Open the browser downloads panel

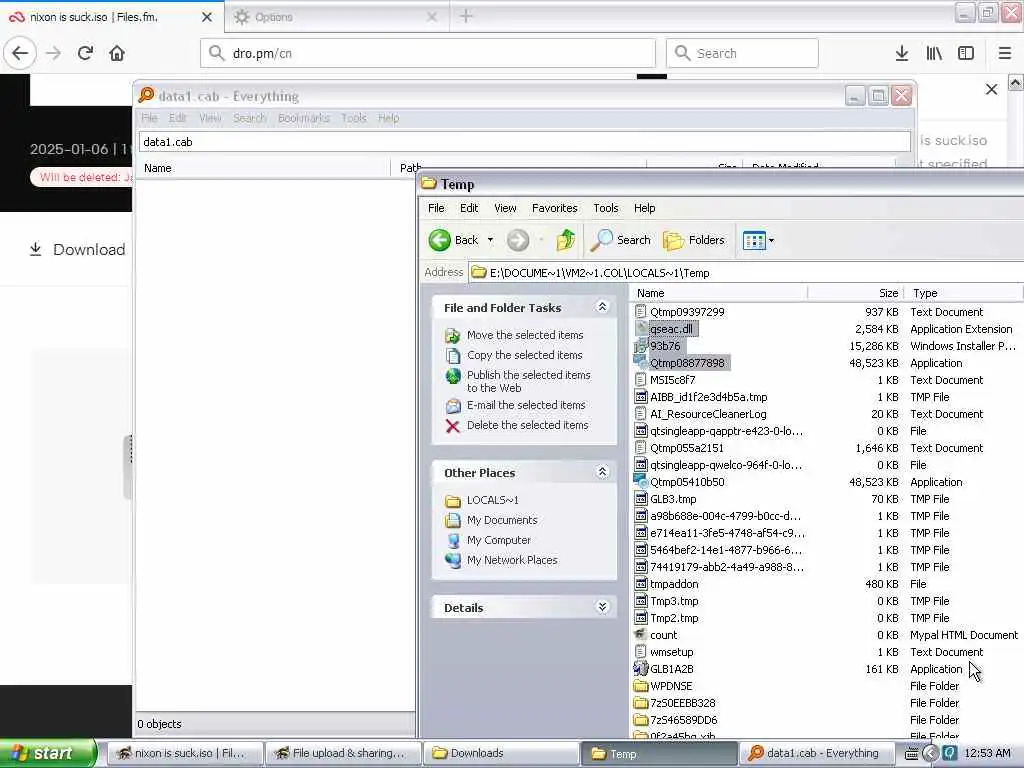pos(902,53)
